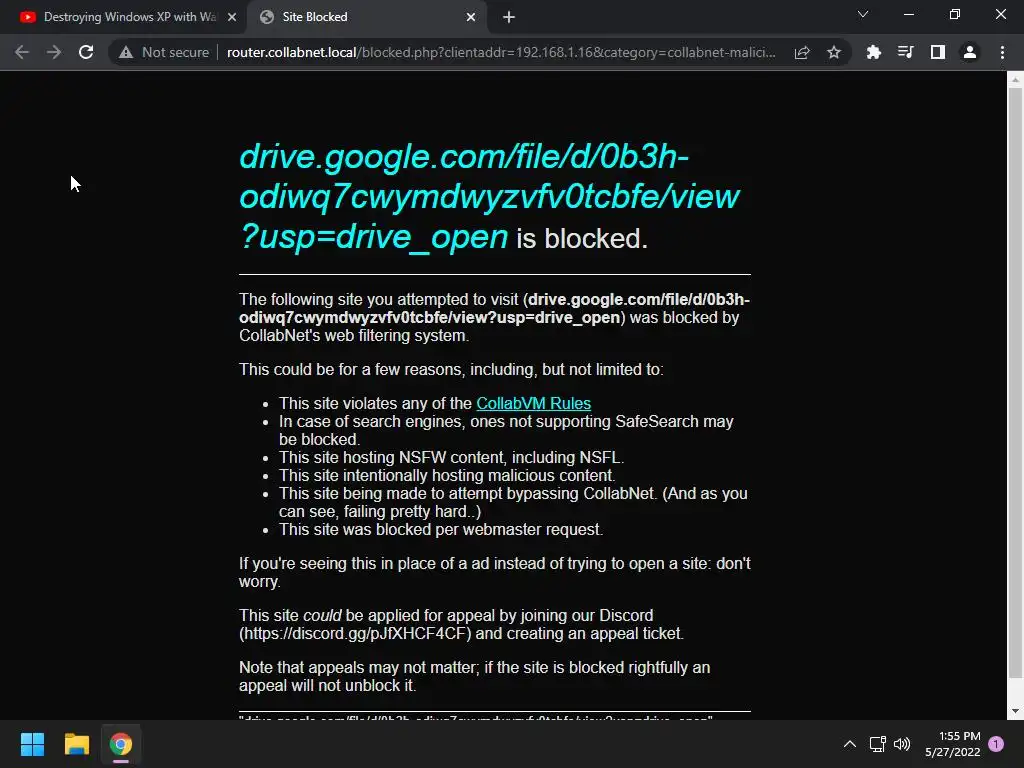The height and width of the screenshot is (768, 1024).
Task: Open the Chrome three-dot menu
Action: point(1002,52)
